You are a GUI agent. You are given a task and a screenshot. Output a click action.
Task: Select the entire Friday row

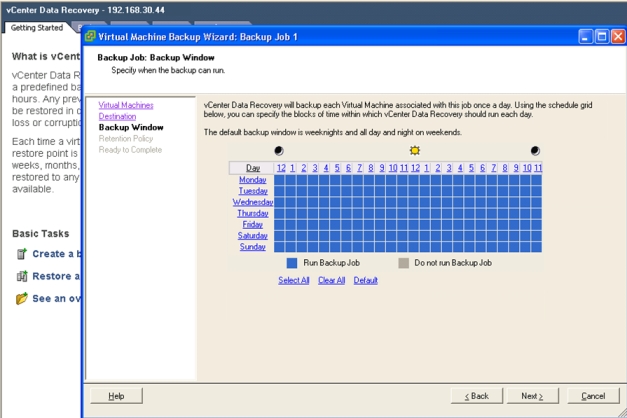(253, 224)
